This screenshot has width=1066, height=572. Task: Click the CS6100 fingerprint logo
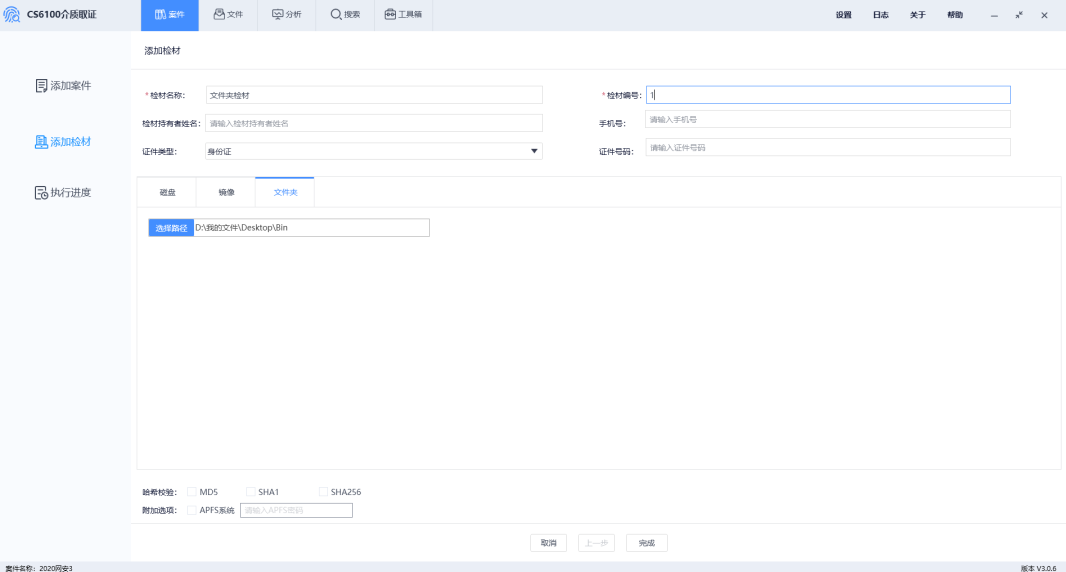point(12,15)
